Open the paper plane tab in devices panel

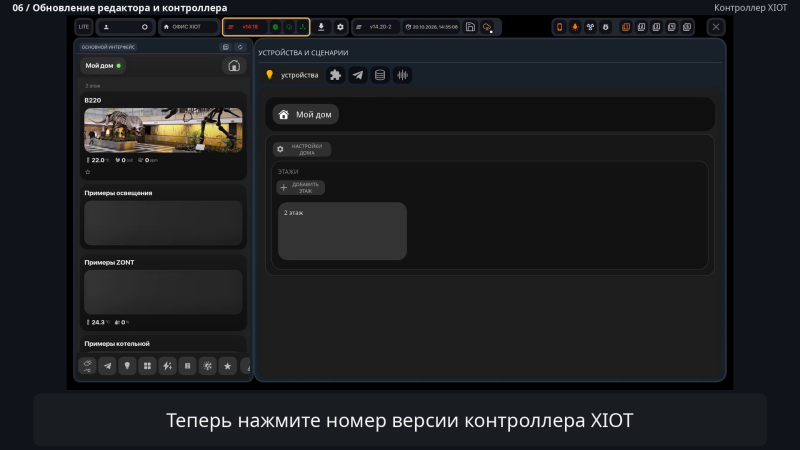(358, 75)
